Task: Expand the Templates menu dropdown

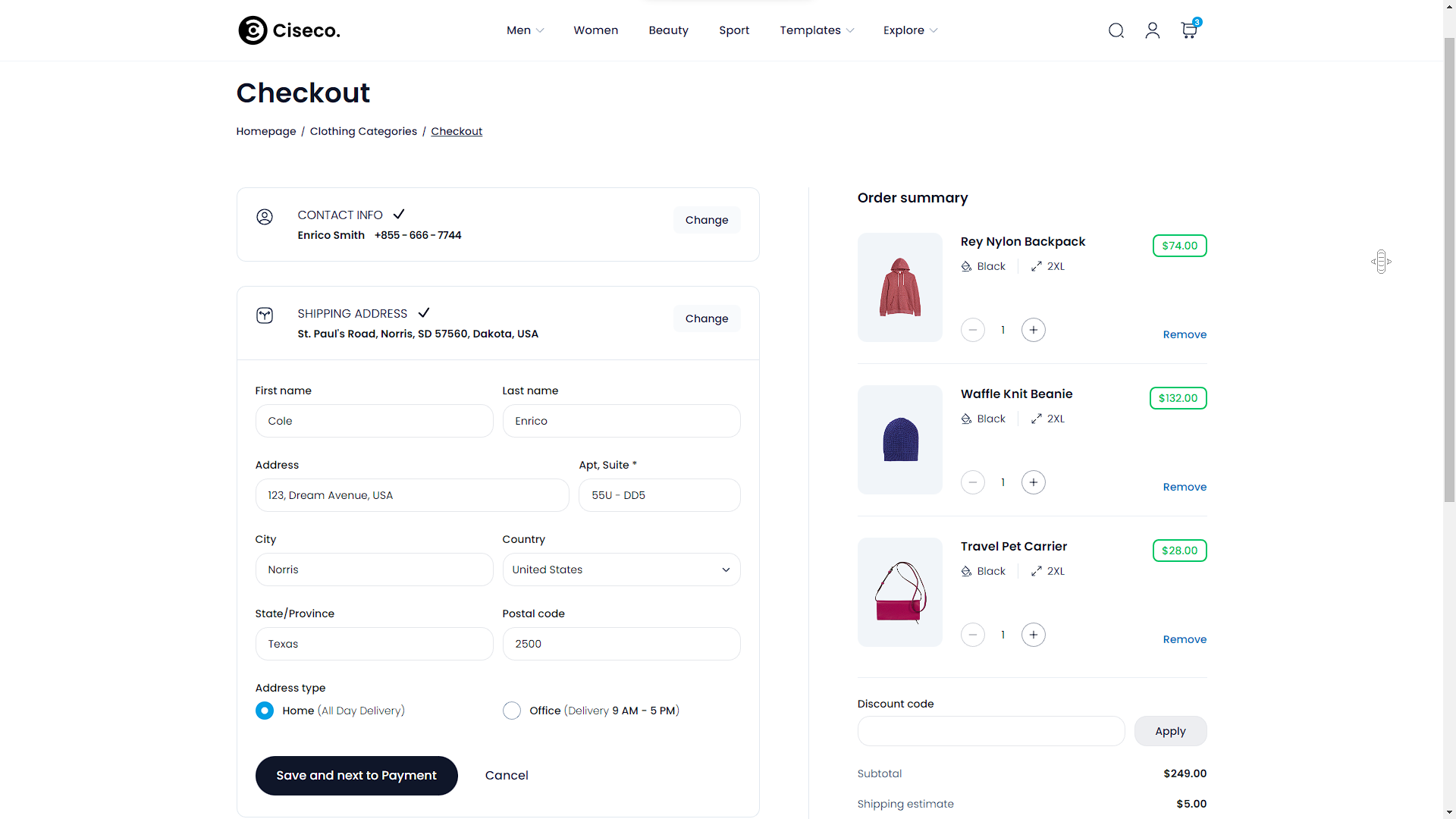Action: [817, 30]
